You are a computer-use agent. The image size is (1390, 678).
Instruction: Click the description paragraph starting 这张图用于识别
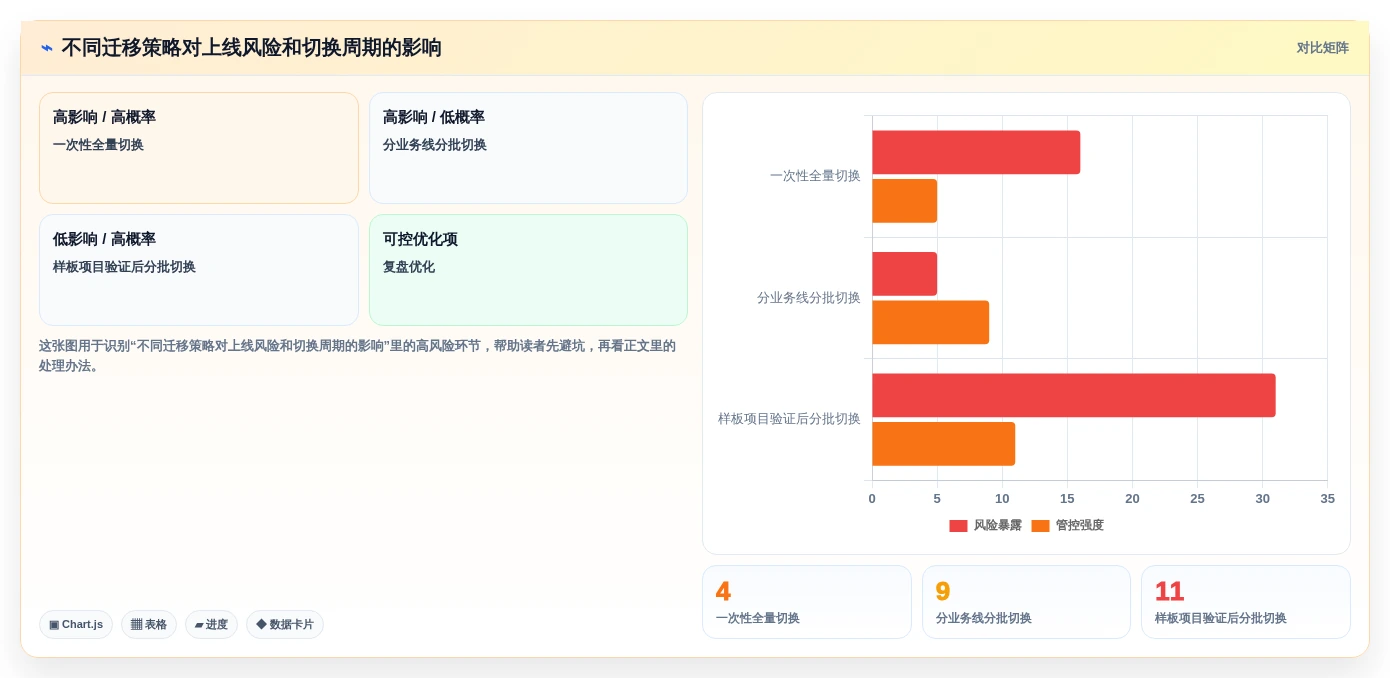click(358, 356)
